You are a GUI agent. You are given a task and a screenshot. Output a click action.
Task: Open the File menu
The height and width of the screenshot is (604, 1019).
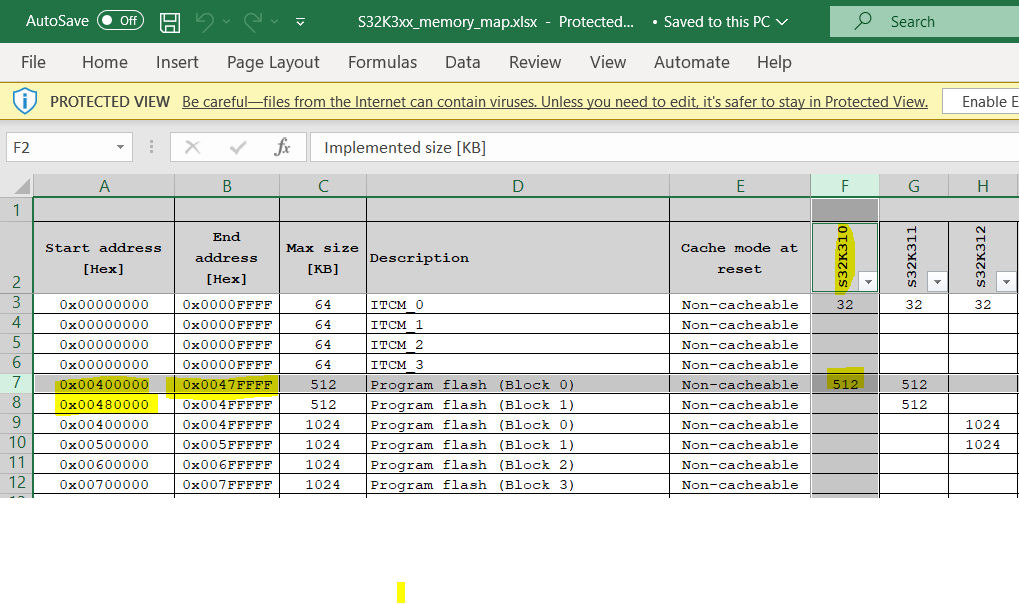pos(33,62)
